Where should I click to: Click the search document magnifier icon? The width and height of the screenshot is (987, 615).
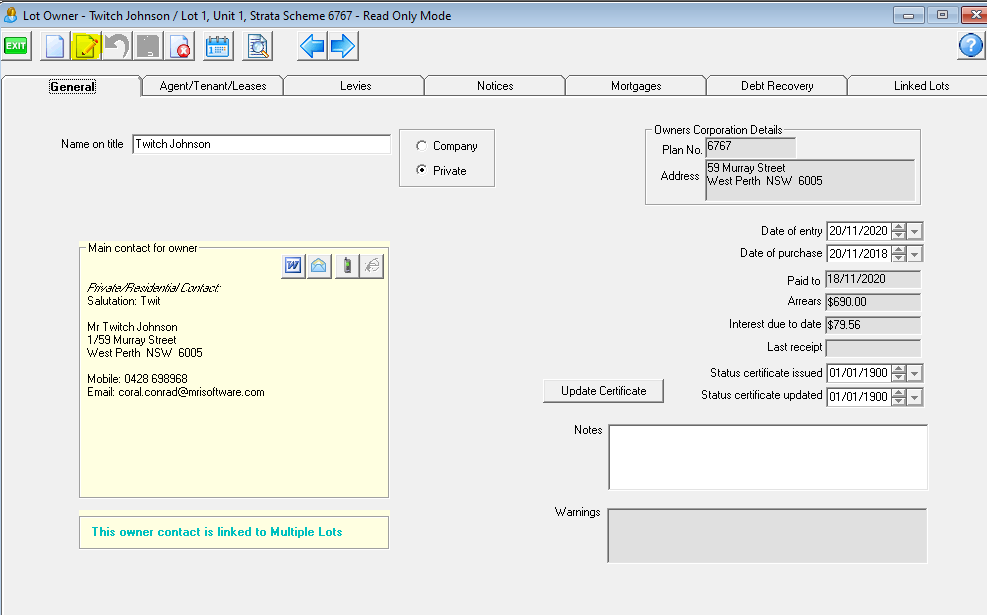pos(257,47)
